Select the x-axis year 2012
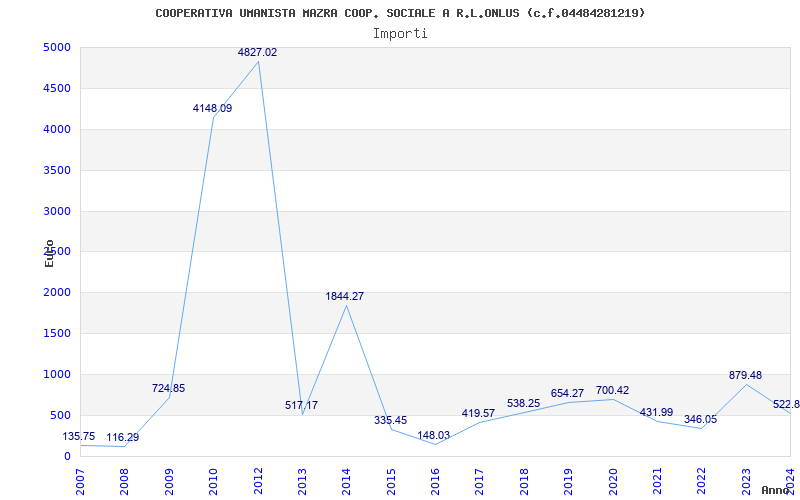The height and width of the screenshot is (500, 800). pyautogui.click(x=258, y=481)
